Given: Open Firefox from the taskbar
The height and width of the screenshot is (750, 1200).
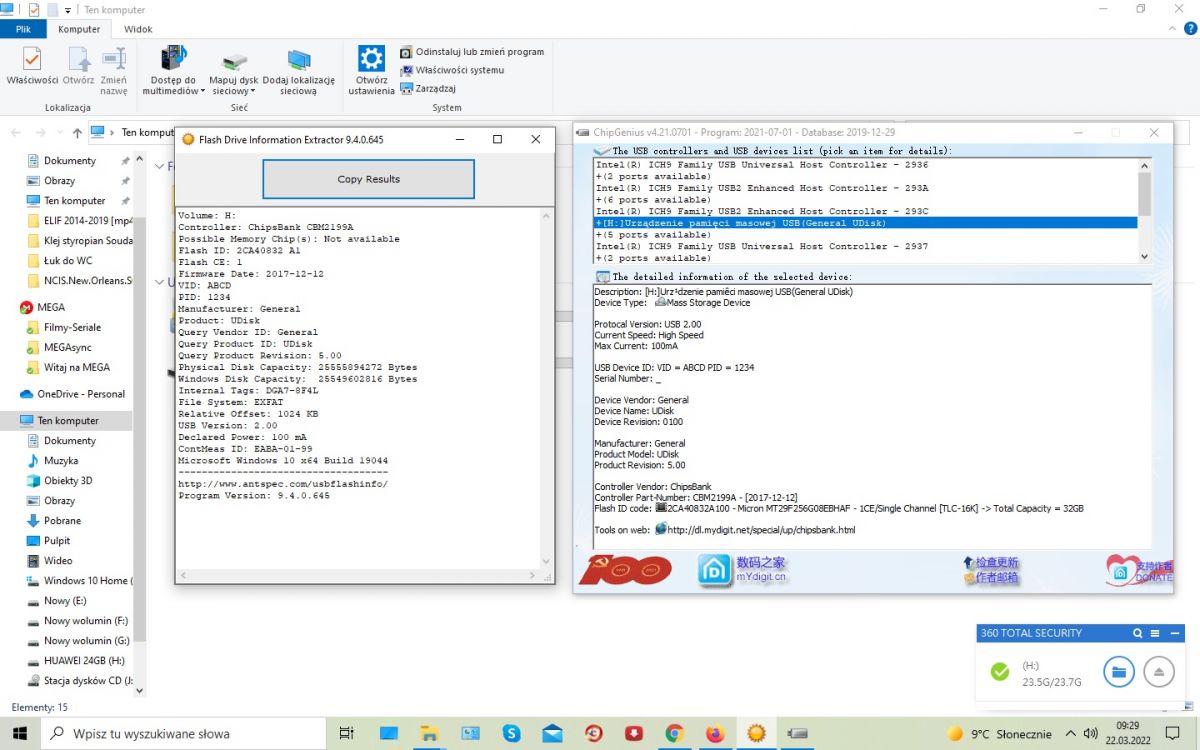Looking at the screenshot, I should click(715, 734).
